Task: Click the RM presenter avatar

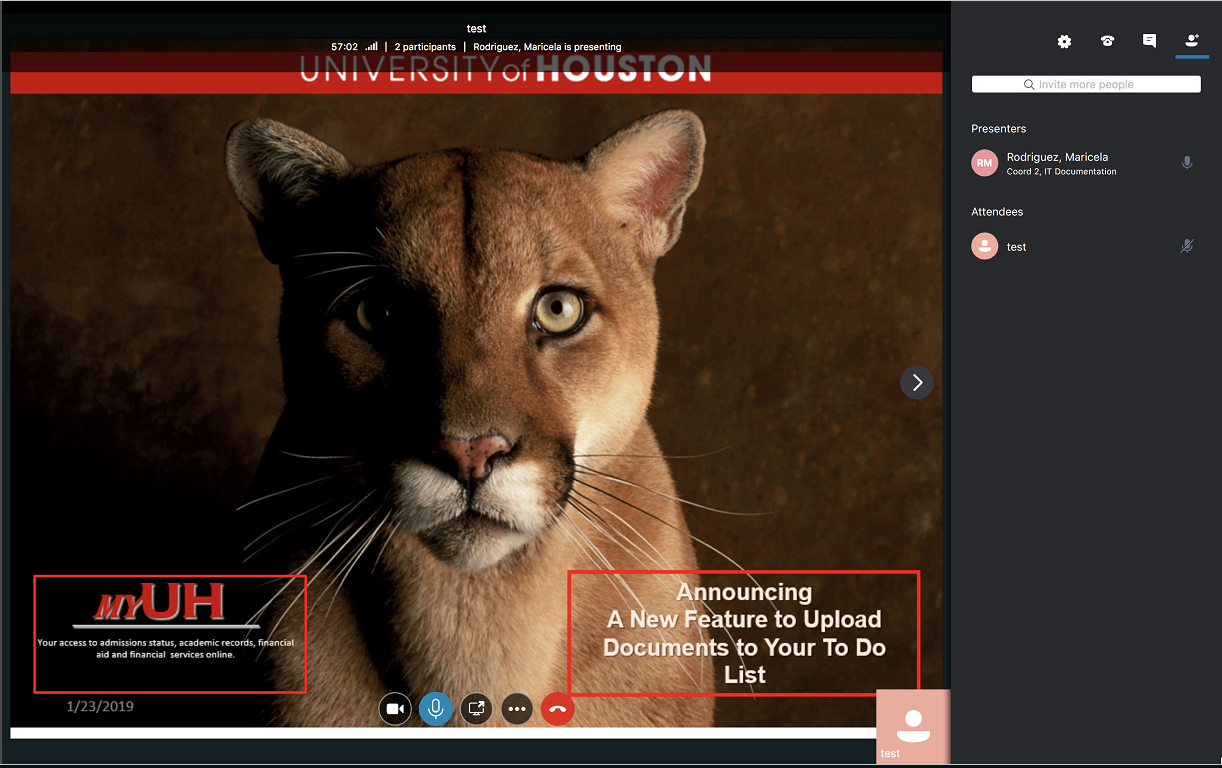Action: [985, 163]
